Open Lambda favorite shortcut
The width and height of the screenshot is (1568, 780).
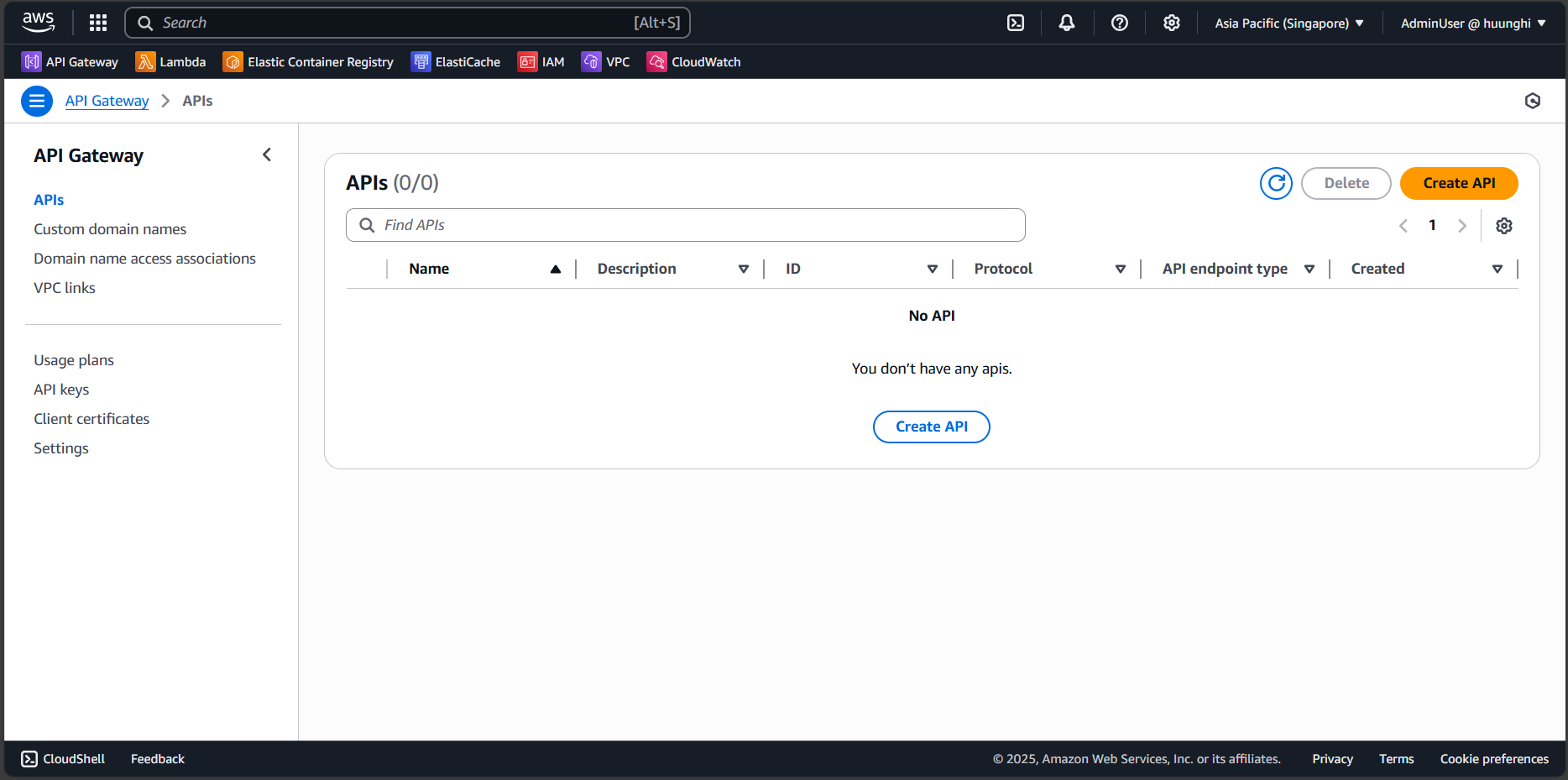(170, 62)
